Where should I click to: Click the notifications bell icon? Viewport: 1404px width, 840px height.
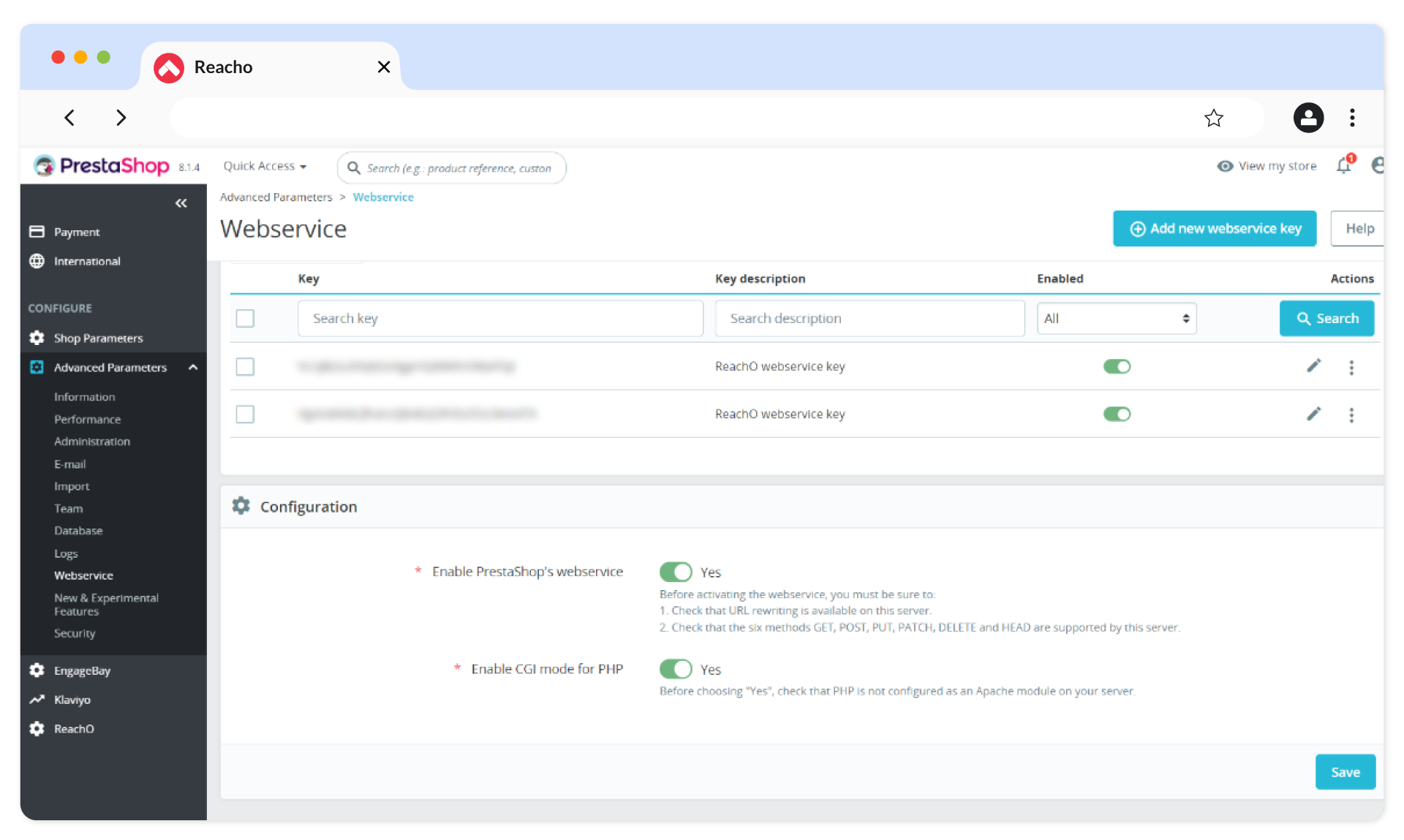point(1343,166)
